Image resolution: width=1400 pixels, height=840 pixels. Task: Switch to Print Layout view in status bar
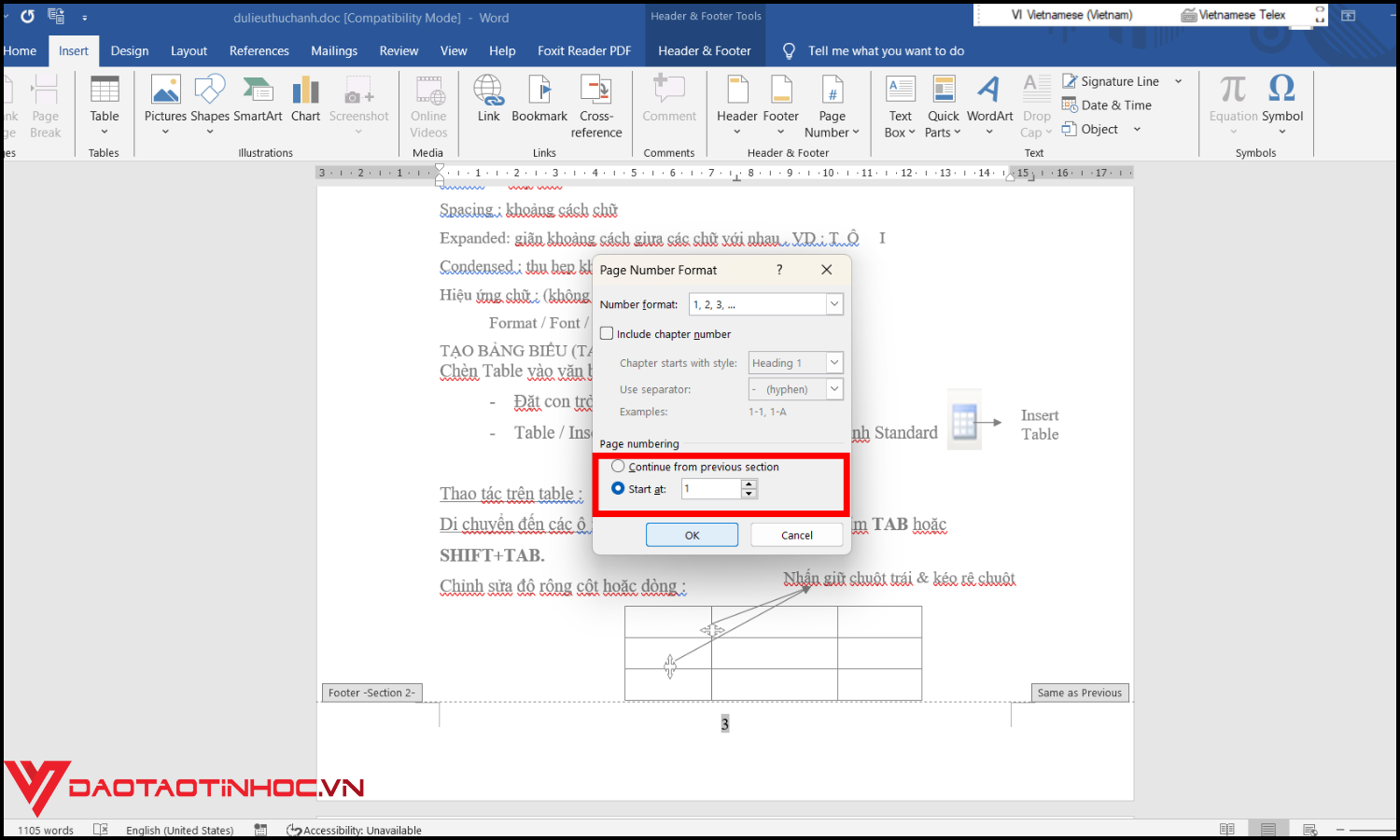(1268, 830)
